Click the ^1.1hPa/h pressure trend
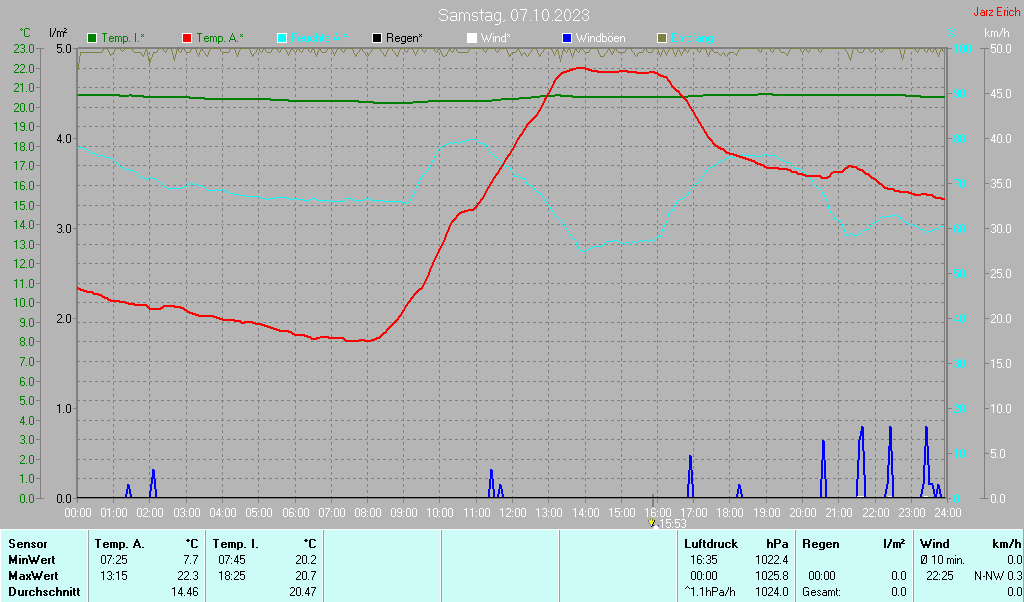 click(x=710, y=592)
